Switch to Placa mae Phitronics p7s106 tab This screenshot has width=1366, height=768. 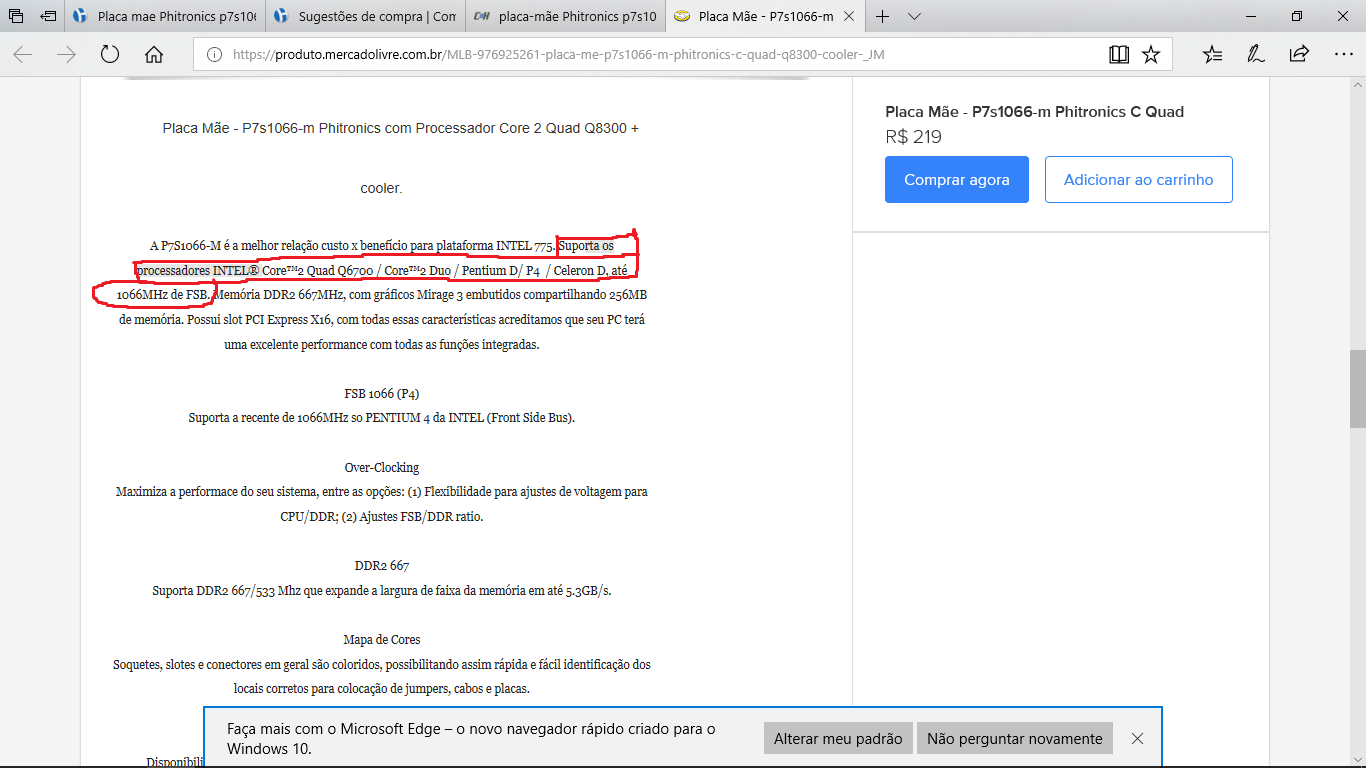[x=166, y=16]
